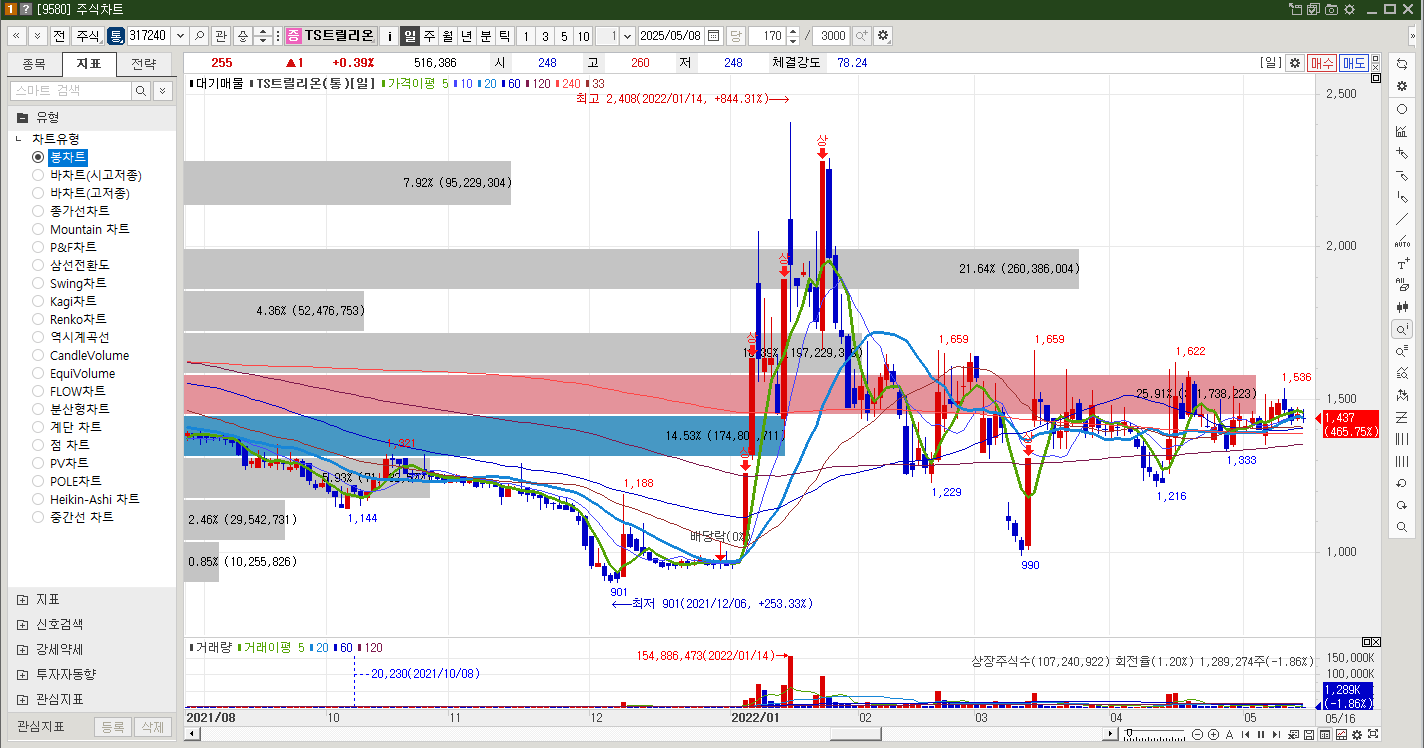Image resolution: width=1424 pixels, height=748 pixels.
Task: Jump to first bar playback icon
Action: [1245, 734]
